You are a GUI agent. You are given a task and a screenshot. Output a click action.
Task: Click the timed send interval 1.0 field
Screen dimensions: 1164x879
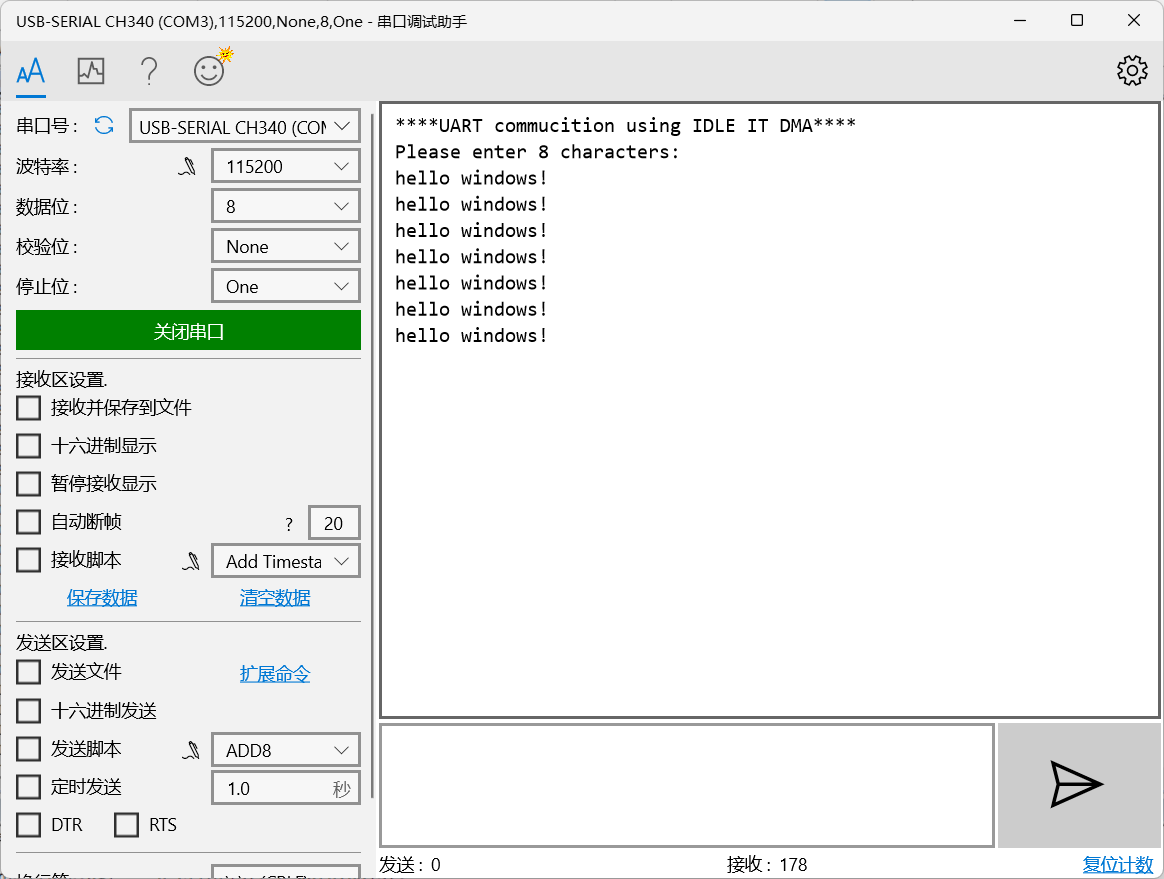tap(286, 788)
